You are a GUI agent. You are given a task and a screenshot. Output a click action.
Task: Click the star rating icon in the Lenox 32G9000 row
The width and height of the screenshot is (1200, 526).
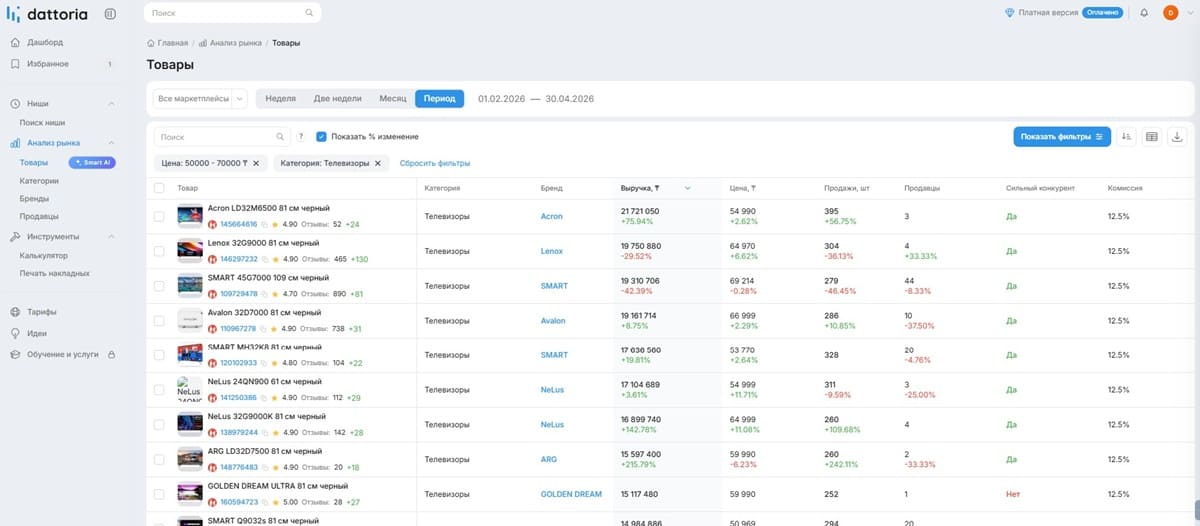pos(275,260)
